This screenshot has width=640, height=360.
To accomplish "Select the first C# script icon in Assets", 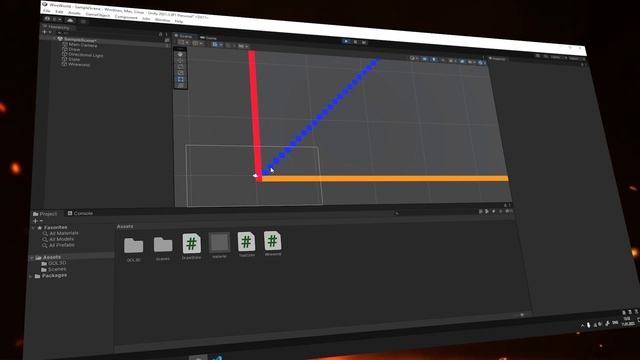I will pyautogui.click(x=191, y=244).
